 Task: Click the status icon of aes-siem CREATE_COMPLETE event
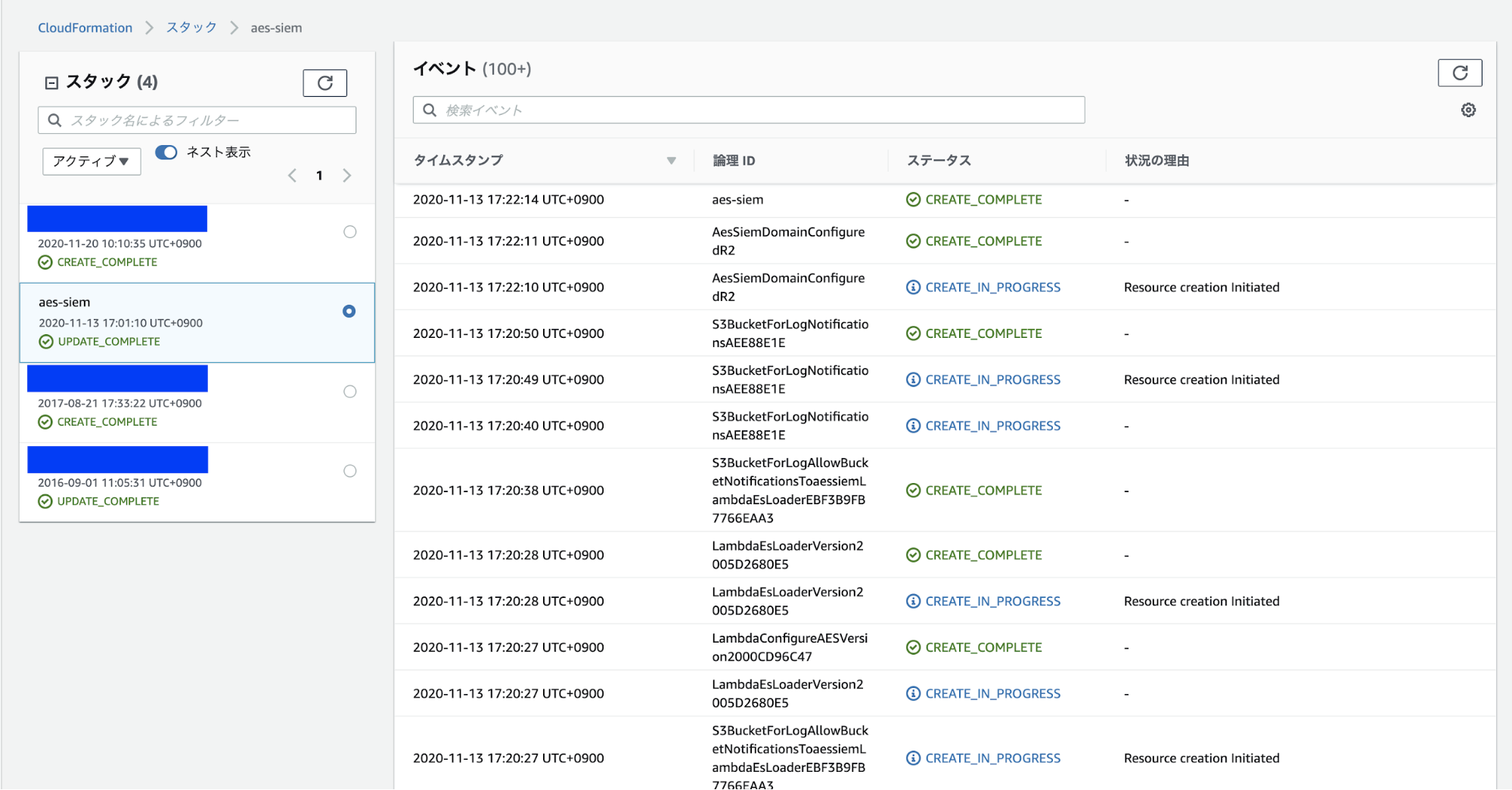click(913, 200)
